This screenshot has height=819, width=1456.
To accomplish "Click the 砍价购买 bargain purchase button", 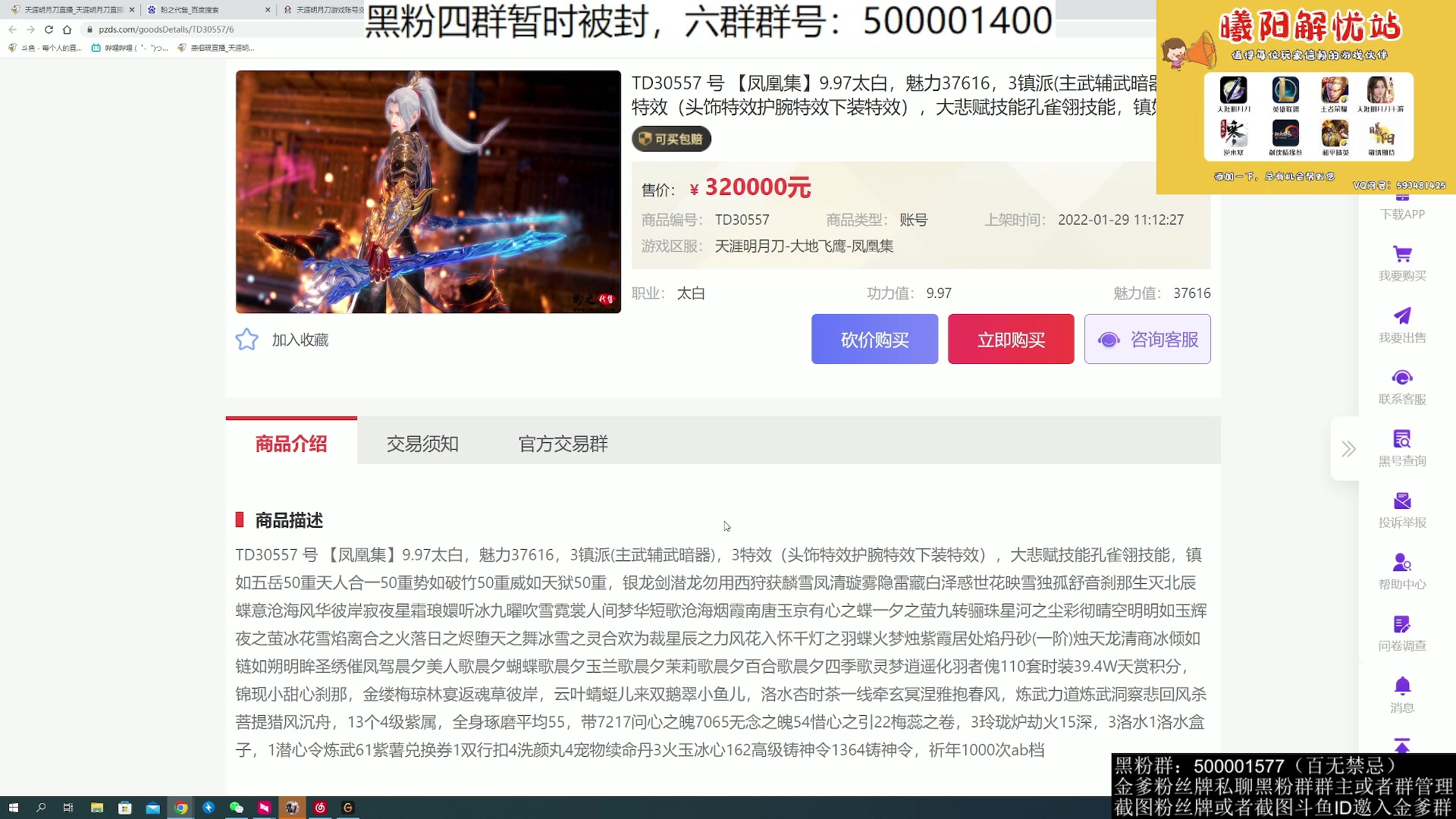I will 874,339.
